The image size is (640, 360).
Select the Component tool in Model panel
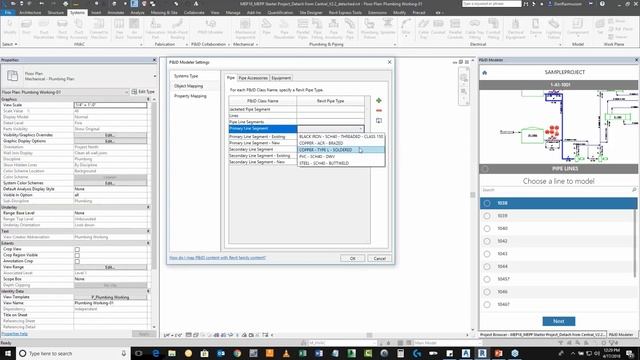pyautogui.click(x=578, y=27)
